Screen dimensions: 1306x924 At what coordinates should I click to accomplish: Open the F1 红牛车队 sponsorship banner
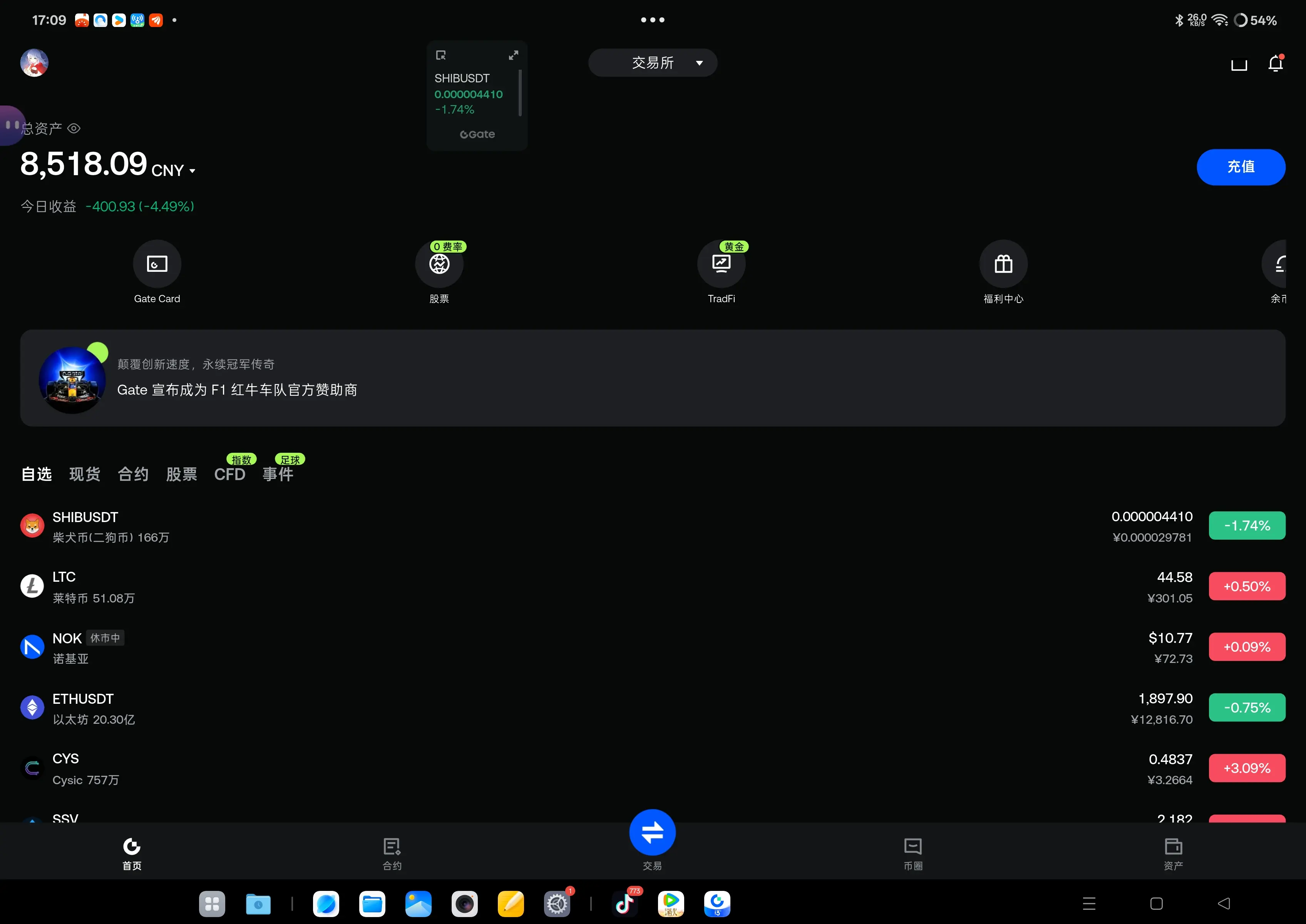click(653, 378)
